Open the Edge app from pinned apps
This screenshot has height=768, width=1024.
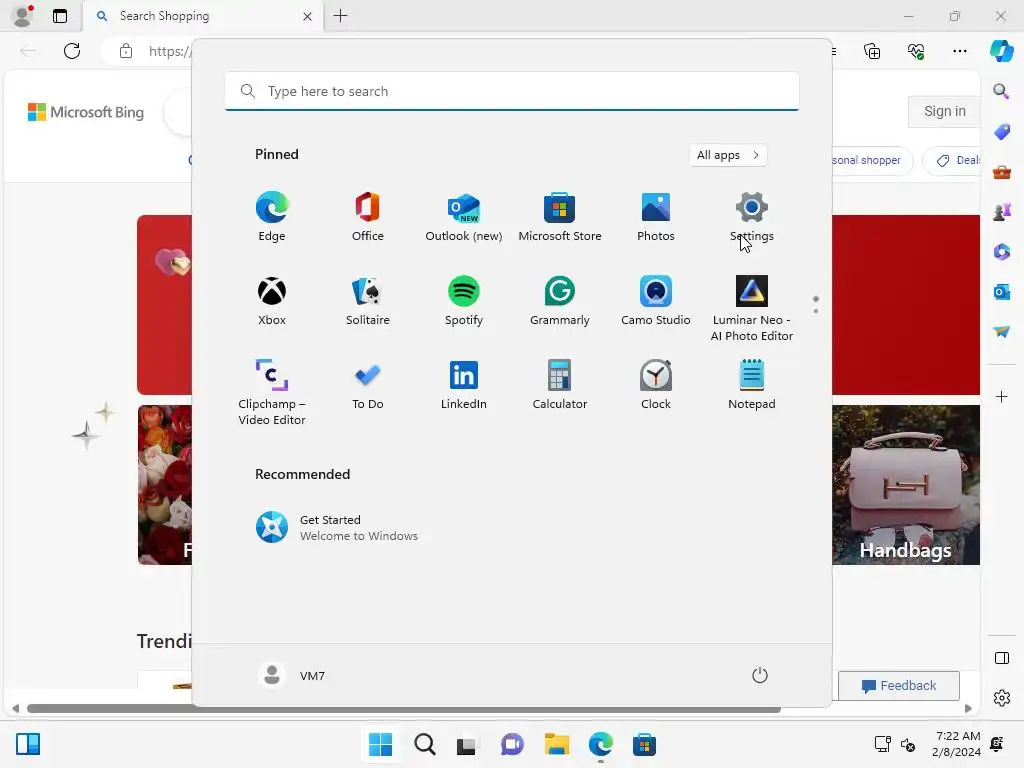[272, 217]
